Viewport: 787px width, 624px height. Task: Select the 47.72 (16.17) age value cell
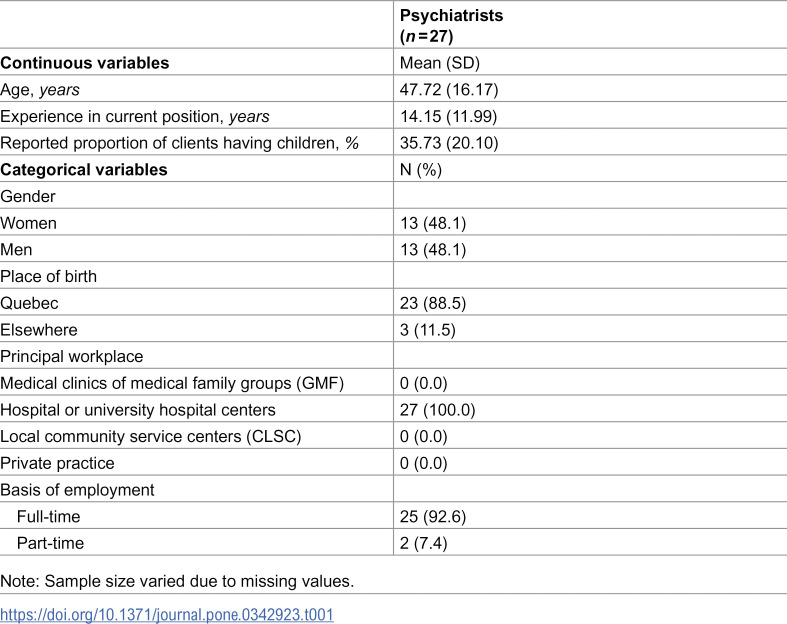coord(449,90)
